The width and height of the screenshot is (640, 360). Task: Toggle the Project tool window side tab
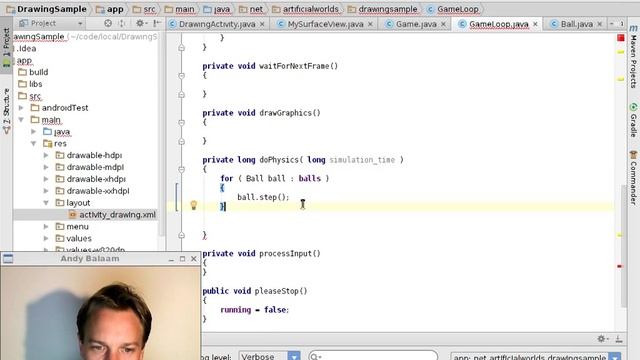[x=6, y=47]
